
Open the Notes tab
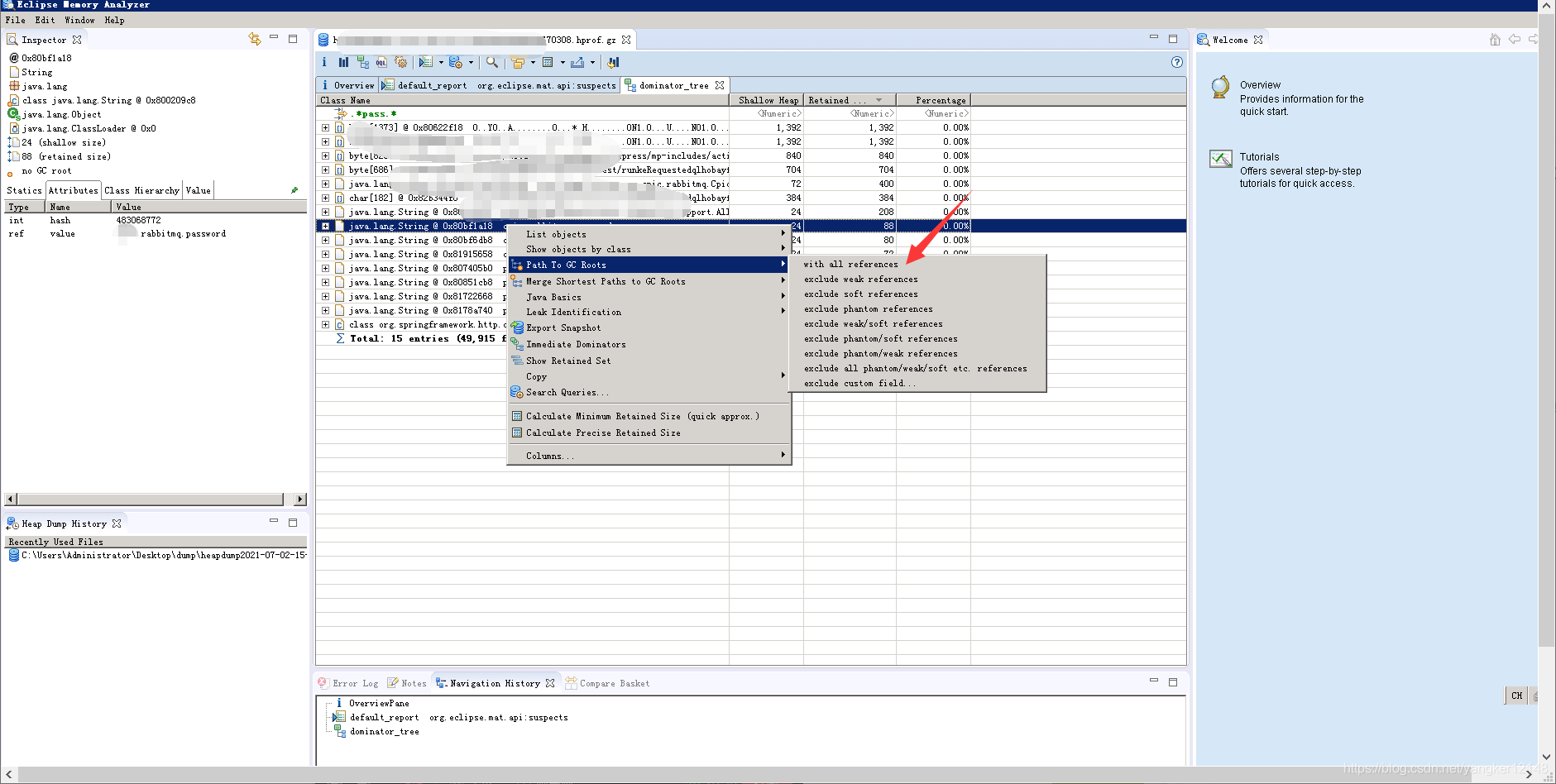click(407, 683)
